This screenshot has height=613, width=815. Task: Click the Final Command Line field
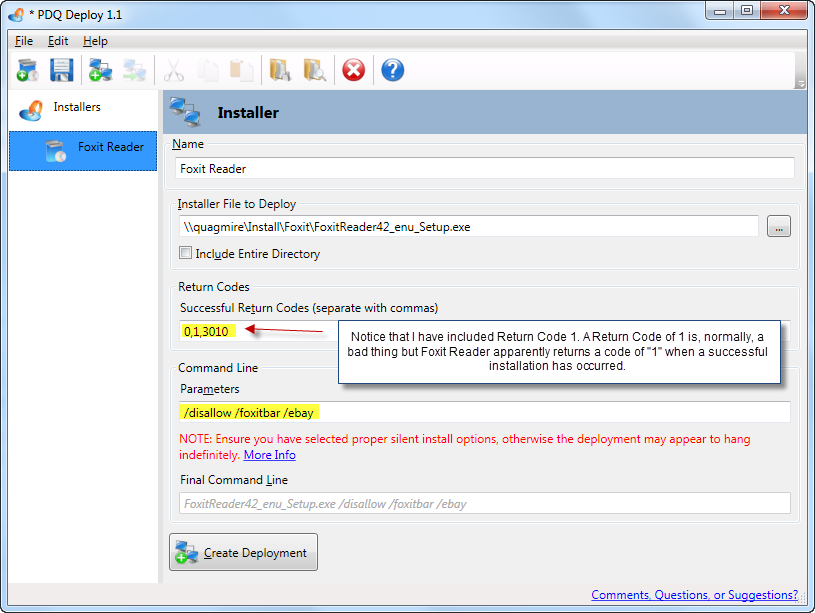tap(484, 503)
